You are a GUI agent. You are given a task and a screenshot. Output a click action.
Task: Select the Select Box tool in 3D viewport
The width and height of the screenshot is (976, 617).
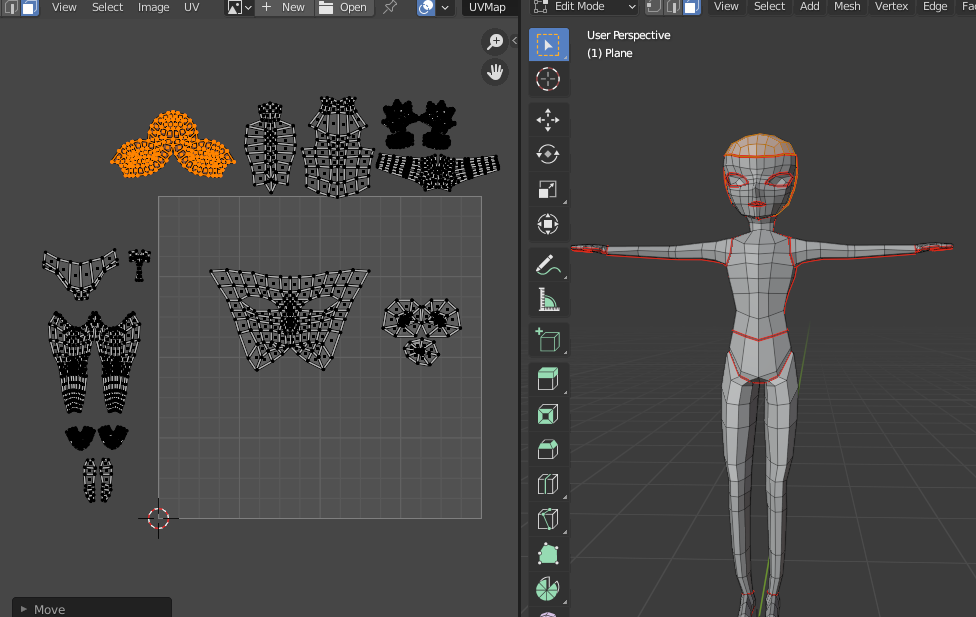tap(548, 45)
